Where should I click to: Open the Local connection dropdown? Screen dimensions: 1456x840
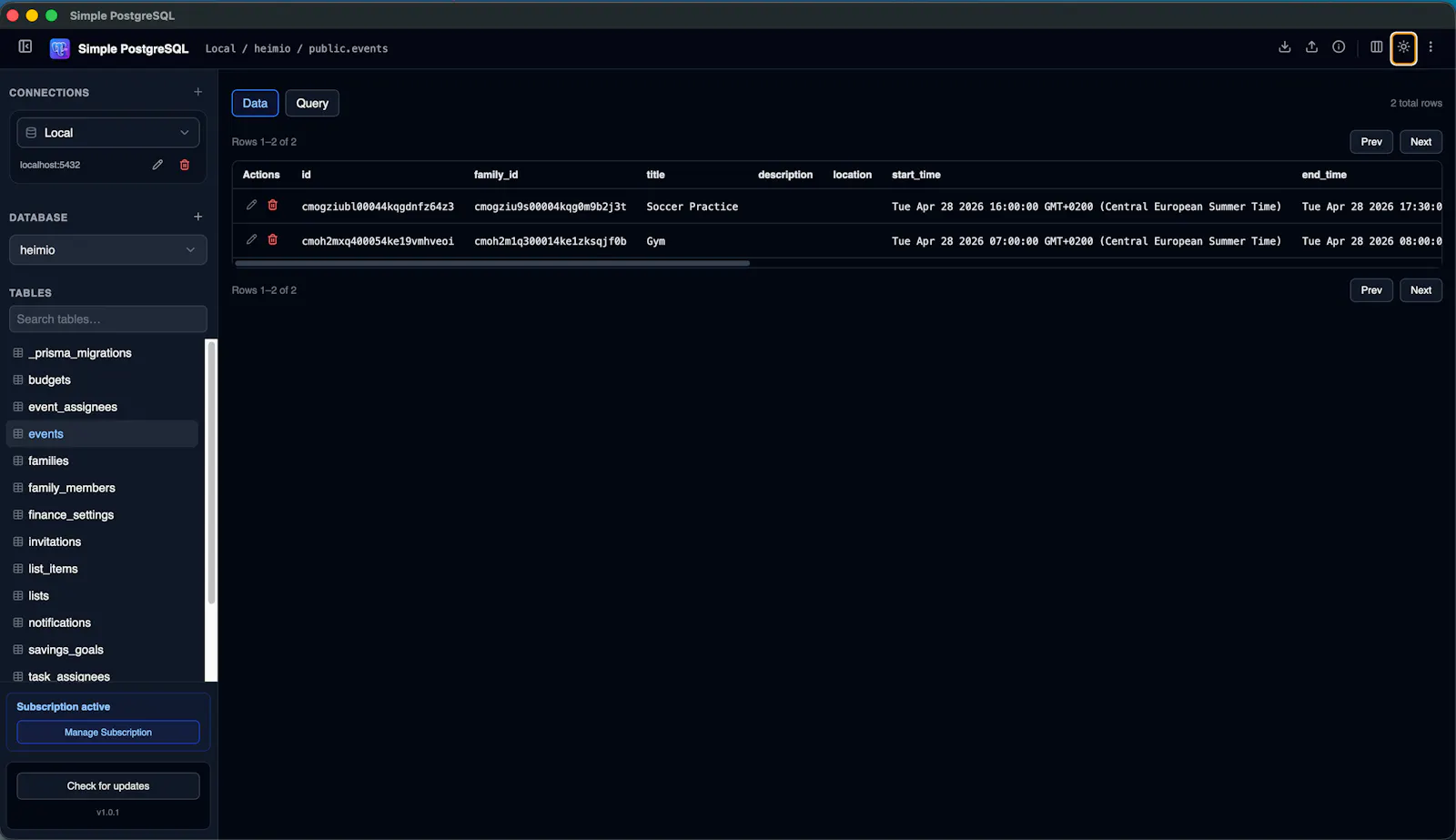click(x=108, y=133)
